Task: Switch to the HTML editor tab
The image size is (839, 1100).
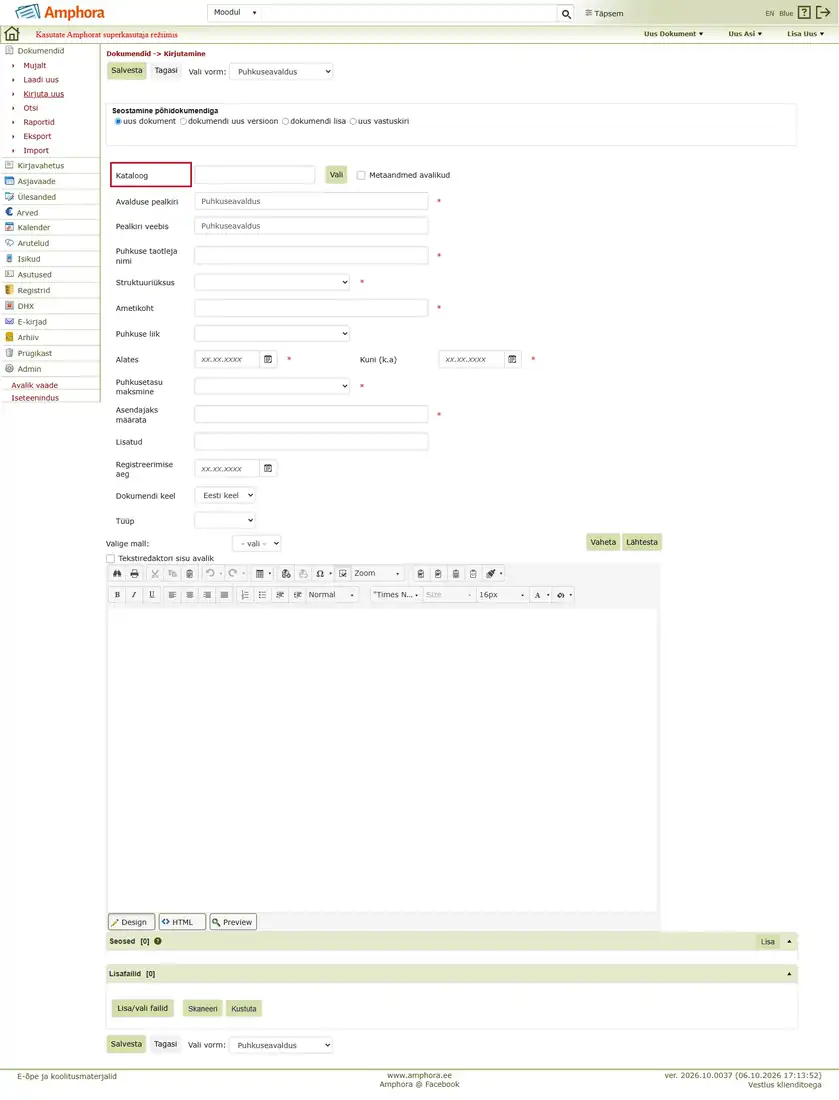Action: point(182,922)
